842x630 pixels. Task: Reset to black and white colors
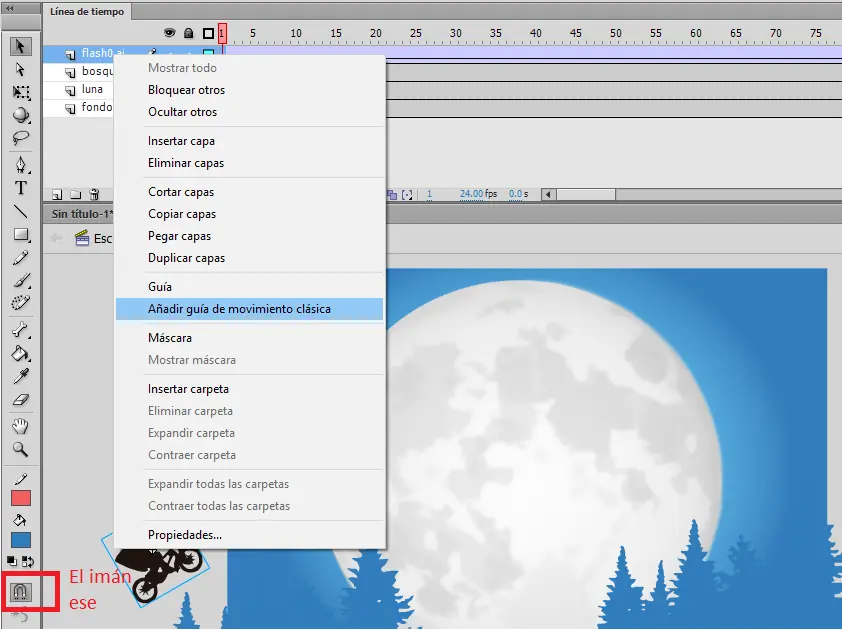pyautogui.click(x=12, y=562)
